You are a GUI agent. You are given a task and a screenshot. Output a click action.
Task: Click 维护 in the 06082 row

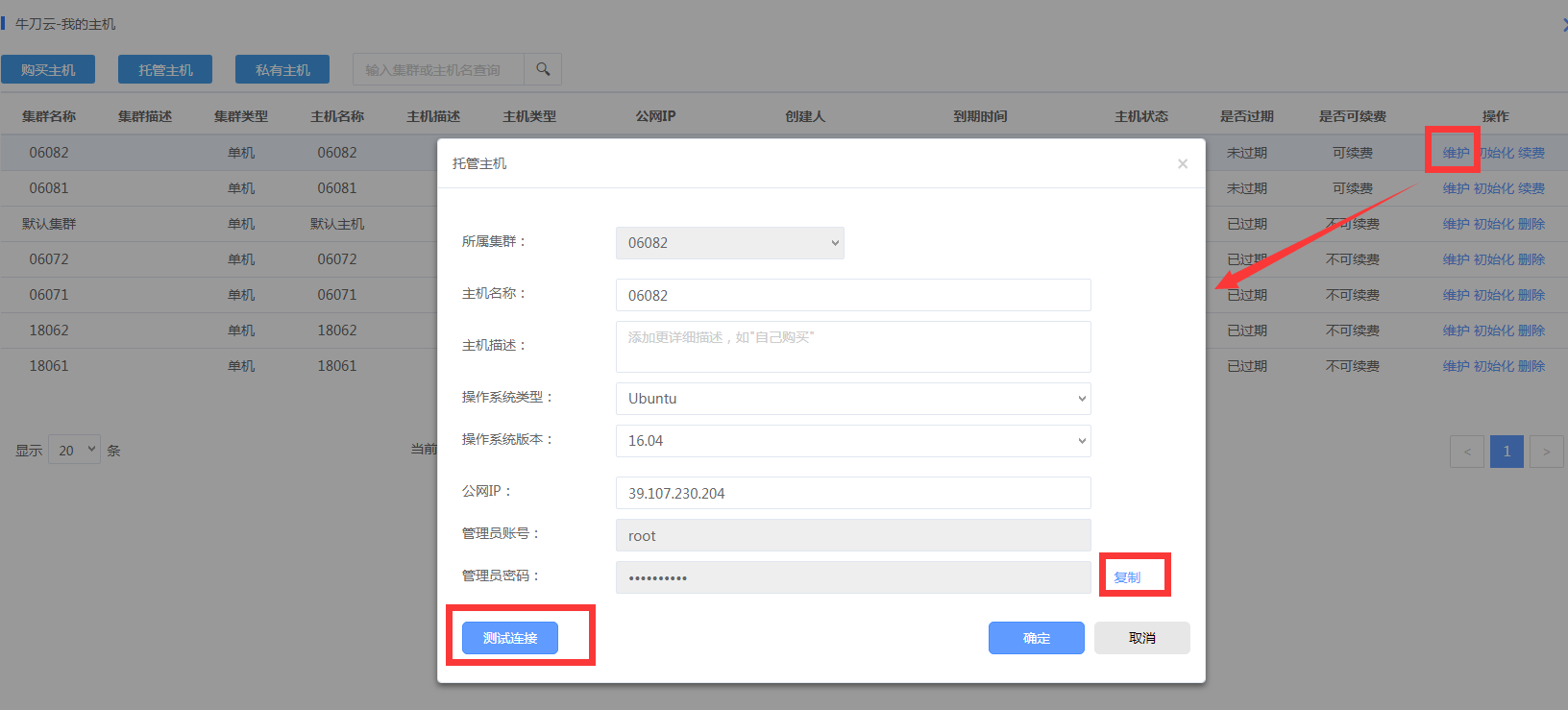tap(1456, 153)
